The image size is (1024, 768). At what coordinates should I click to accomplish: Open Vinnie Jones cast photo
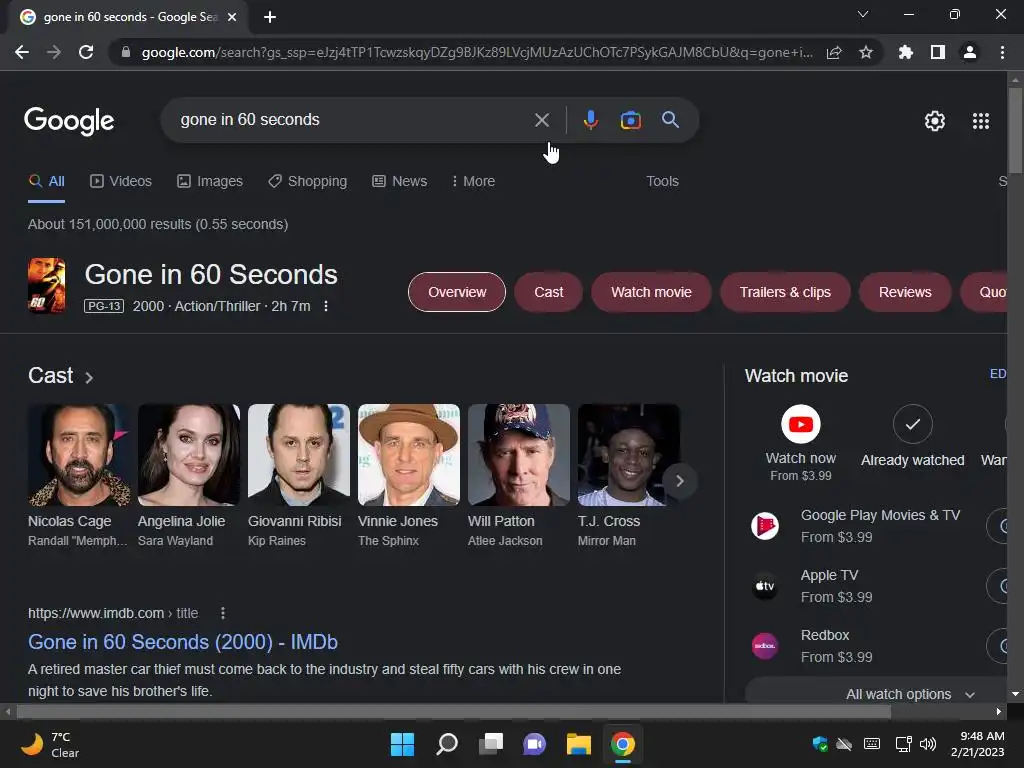pos(409,455)
